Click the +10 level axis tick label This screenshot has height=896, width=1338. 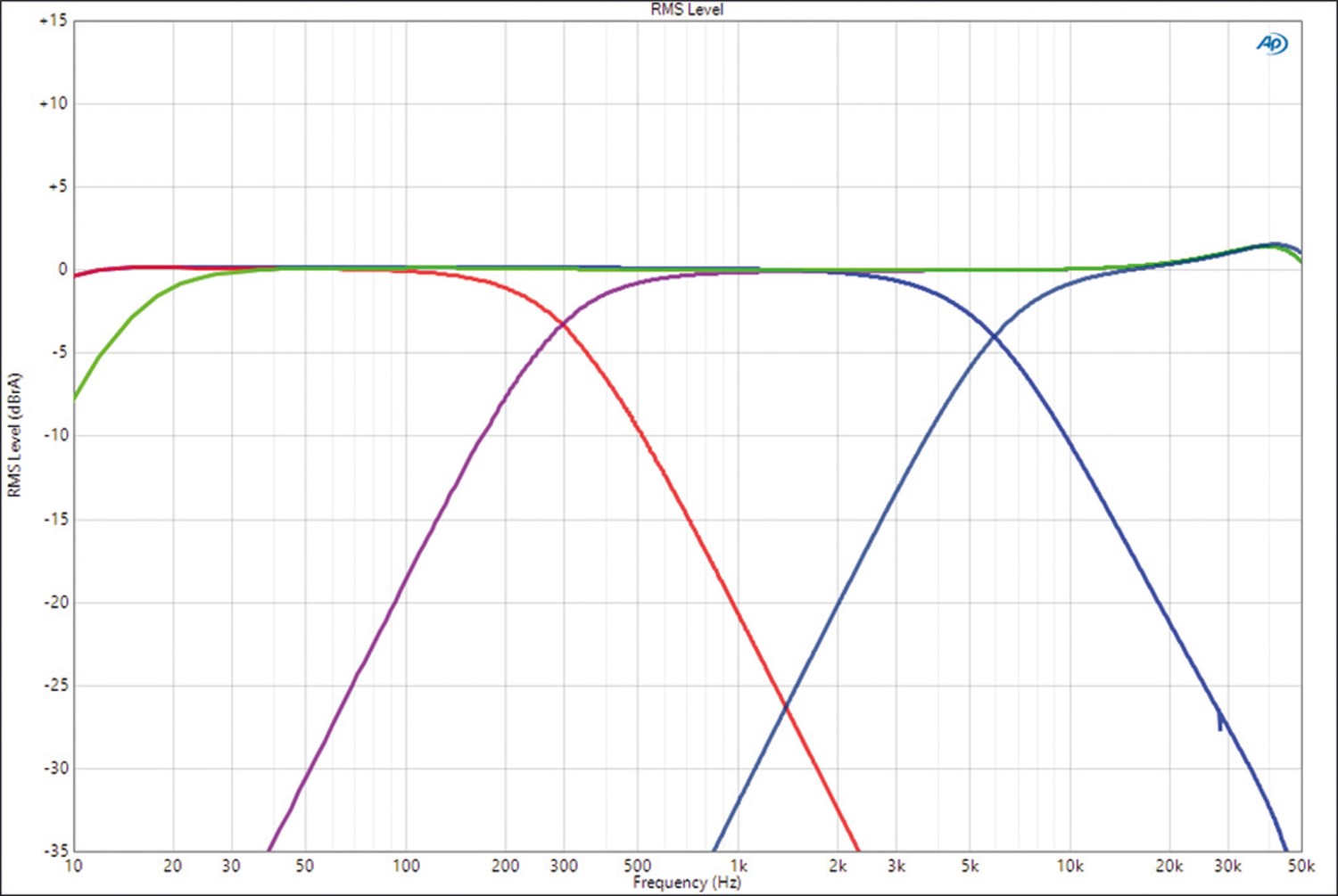(53, 103)
